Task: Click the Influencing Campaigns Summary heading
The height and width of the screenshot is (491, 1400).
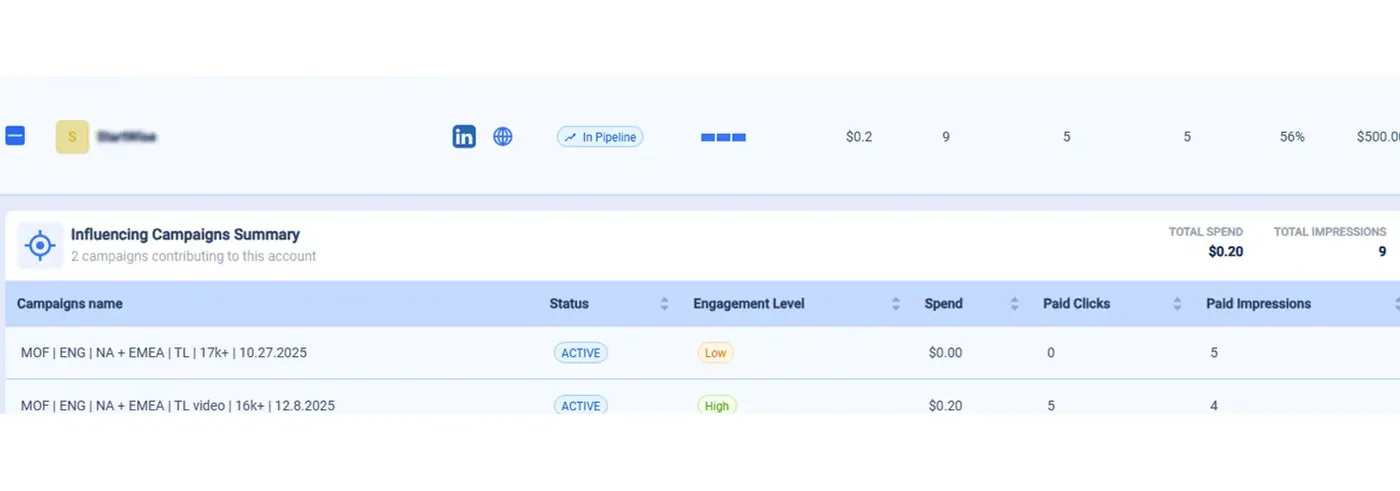Action: [185, 235]
